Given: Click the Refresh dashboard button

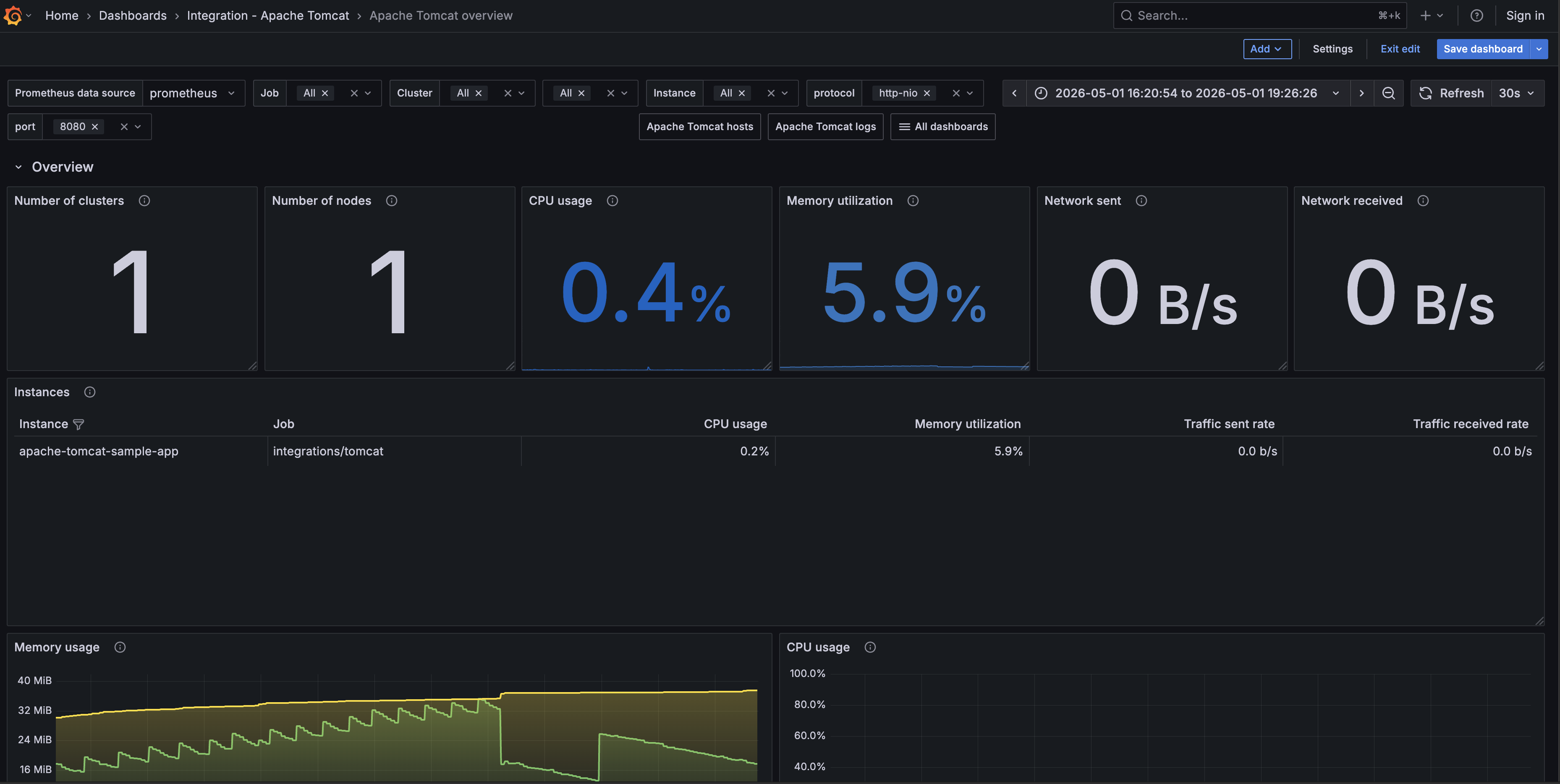Looking at the screenshot, I should (x=1451, y=93).
